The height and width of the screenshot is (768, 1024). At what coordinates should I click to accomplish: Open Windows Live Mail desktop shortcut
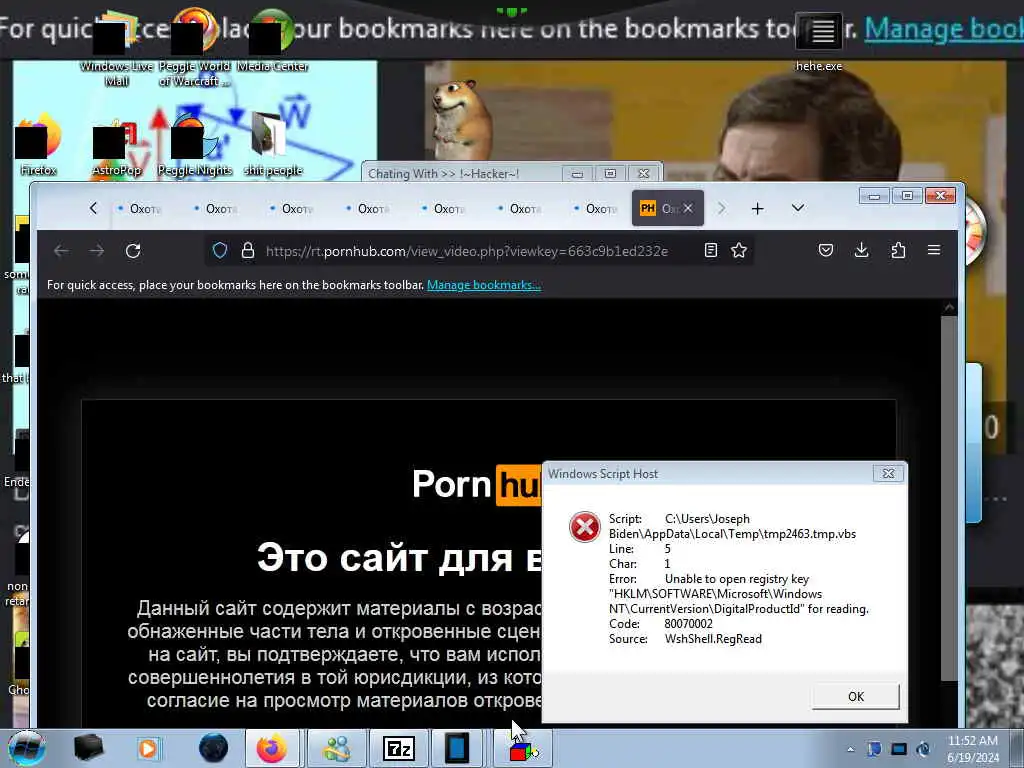pyautogui.click(x=116, y=47)
